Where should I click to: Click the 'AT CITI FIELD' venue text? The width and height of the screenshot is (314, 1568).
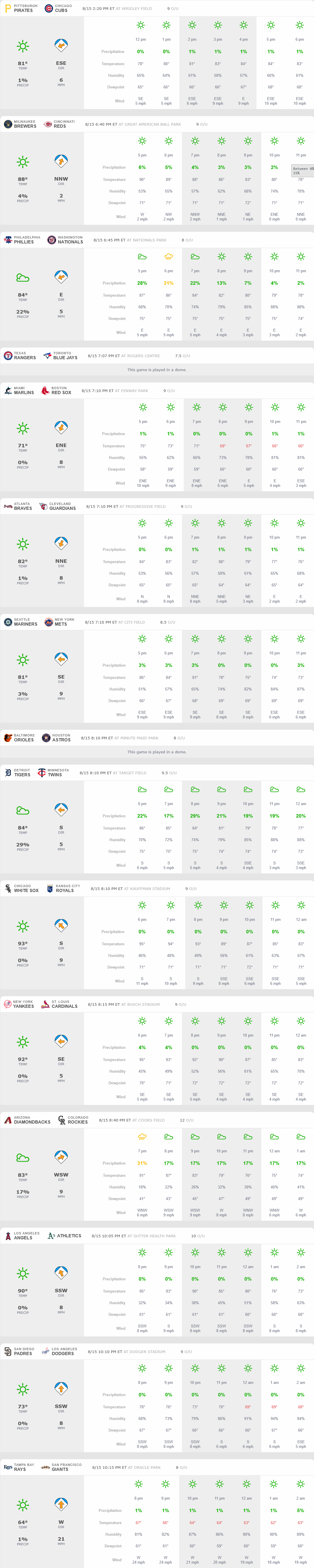tap(132, 623)
